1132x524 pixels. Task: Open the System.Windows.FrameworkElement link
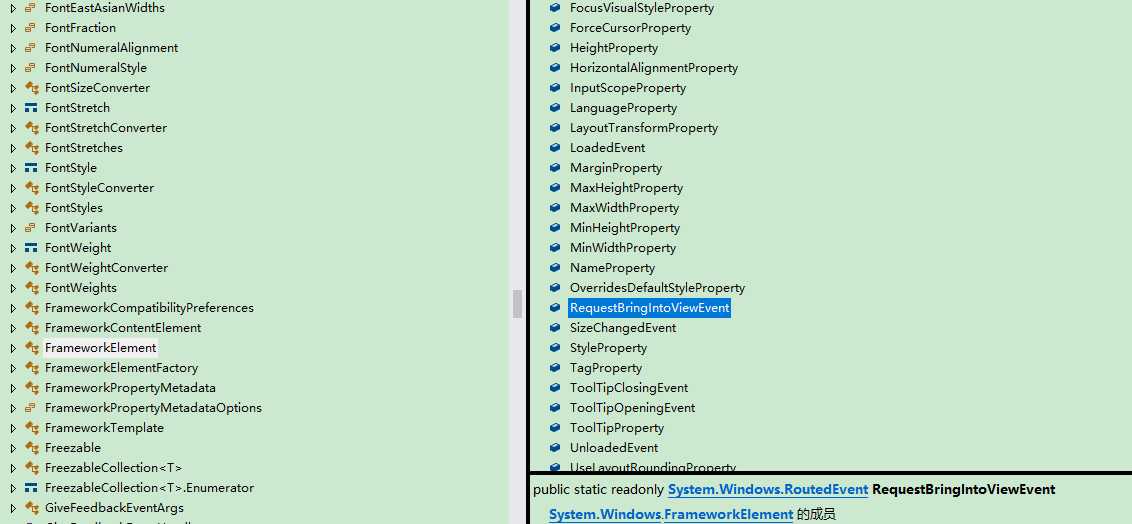click(671, 515)
